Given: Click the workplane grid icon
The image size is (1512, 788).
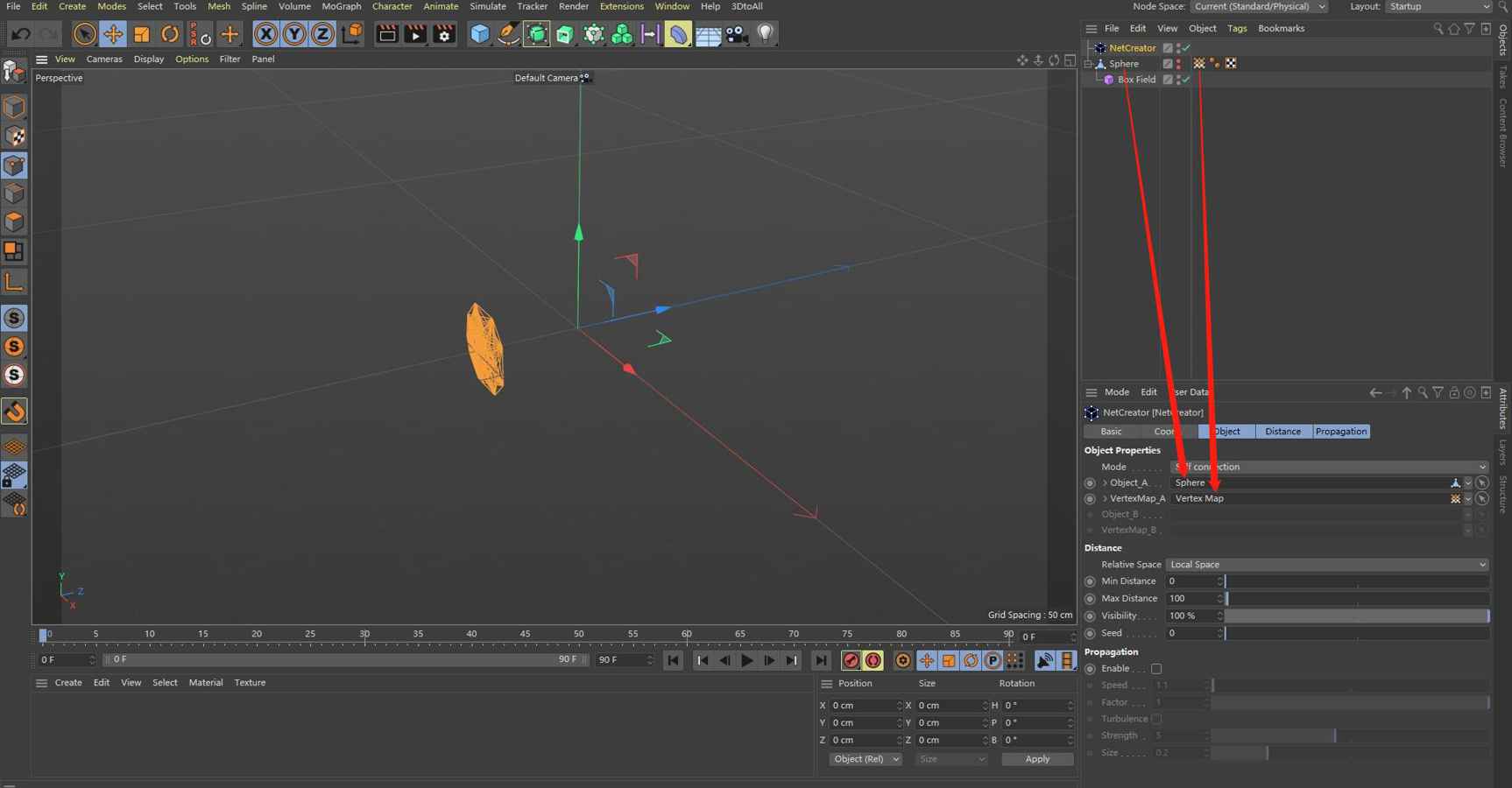Looking at the screenshot, I should point(14,447).
